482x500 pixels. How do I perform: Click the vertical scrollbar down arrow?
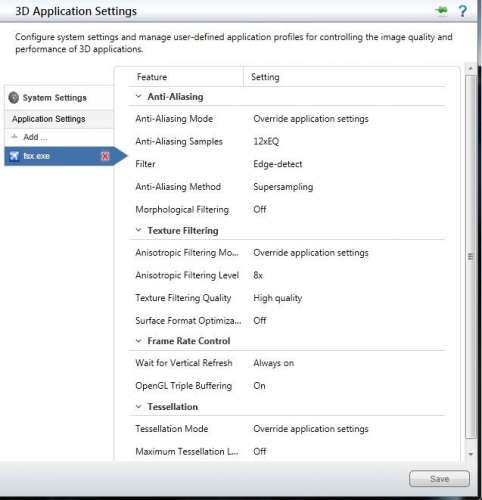tap(471, 454)
